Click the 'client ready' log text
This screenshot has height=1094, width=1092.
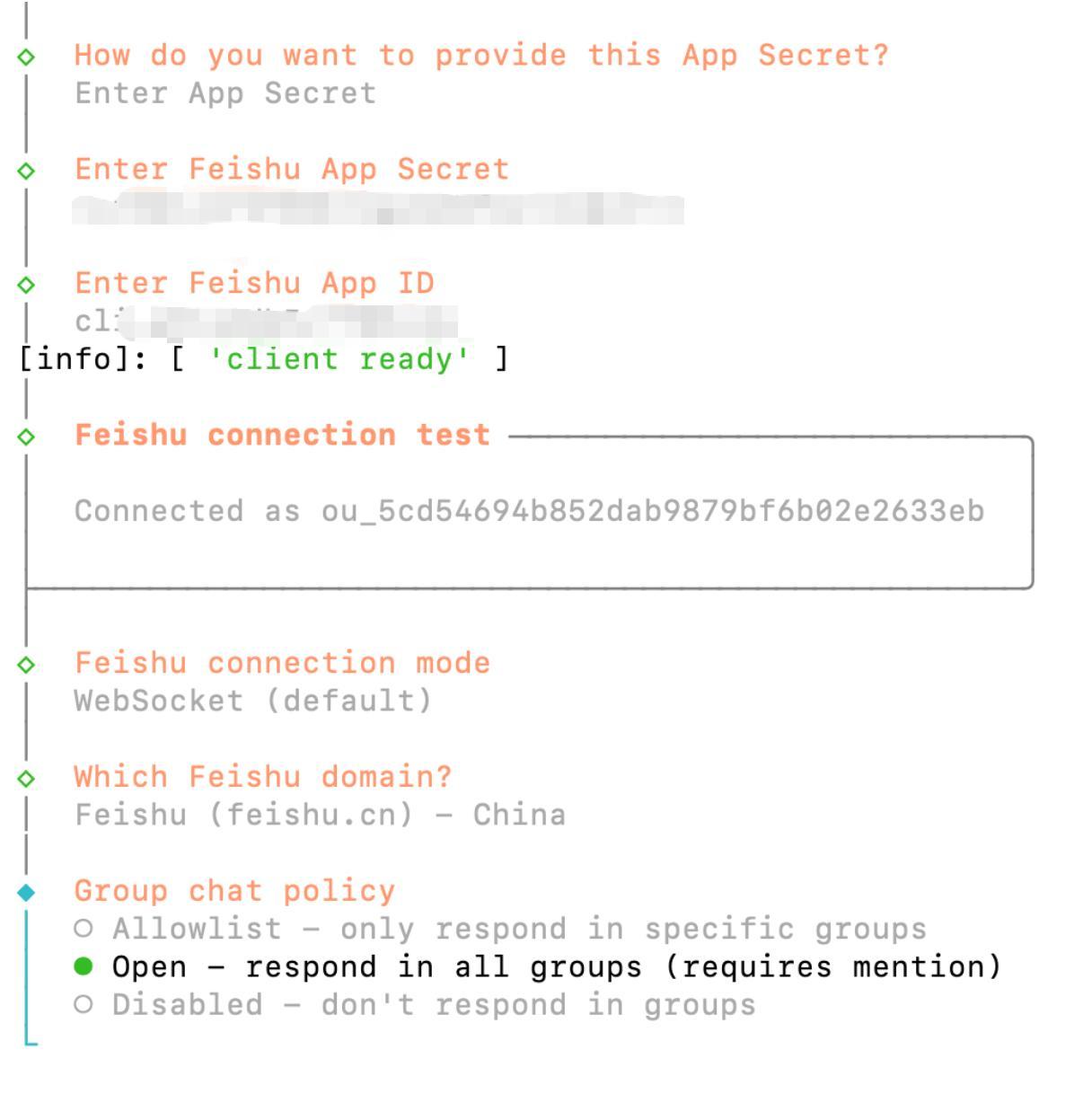pyautogui.click(x=339, y=359)
